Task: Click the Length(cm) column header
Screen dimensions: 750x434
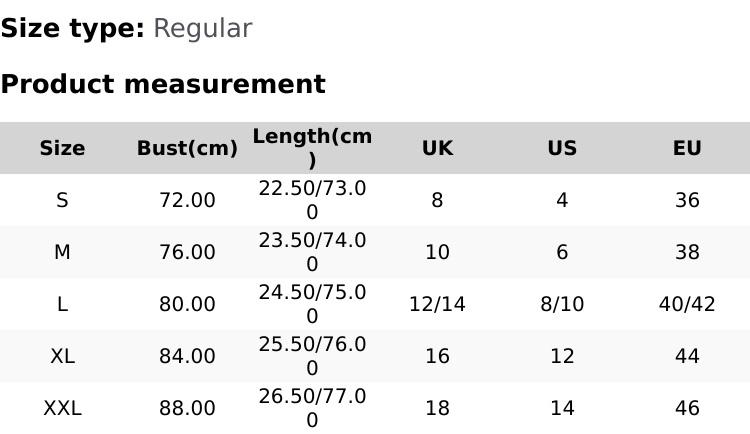Action: (x=312, y=148)
